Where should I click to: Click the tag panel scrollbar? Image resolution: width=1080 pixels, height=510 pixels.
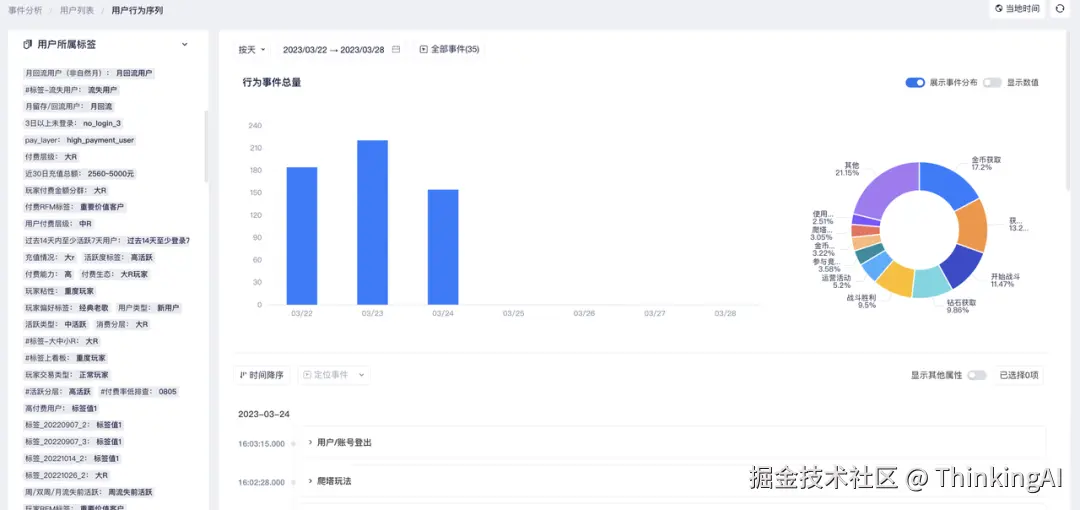tap(205, 146)
